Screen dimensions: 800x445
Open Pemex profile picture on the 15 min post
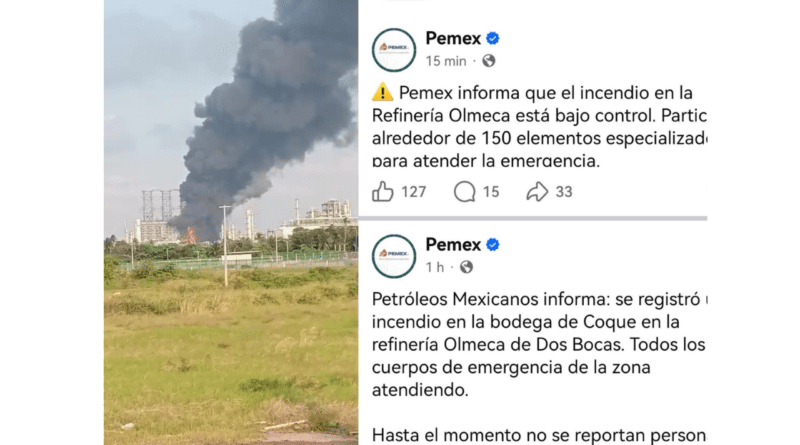(394, 50)
